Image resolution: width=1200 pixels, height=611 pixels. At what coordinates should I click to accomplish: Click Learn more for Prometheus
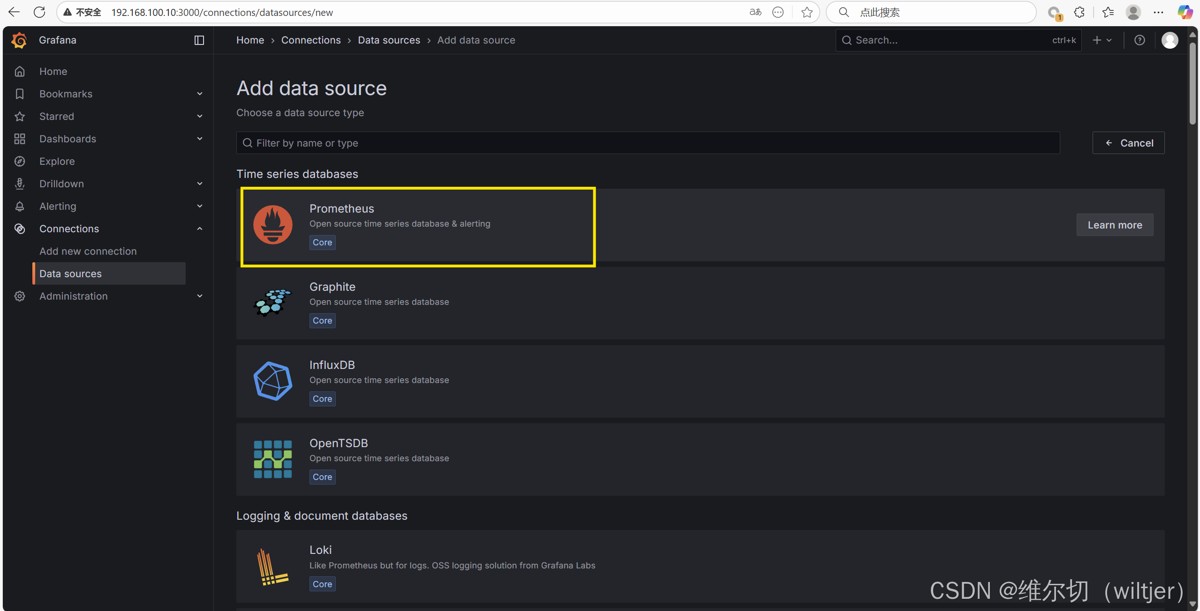point(1114,225)
